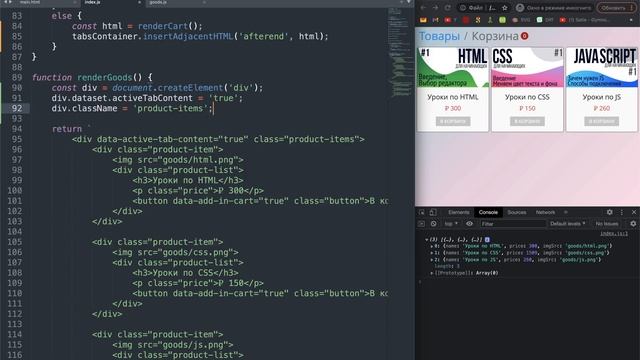Add Уроки по JS to cart
This screenshot has width=640, height=360.
click(602, 121)
